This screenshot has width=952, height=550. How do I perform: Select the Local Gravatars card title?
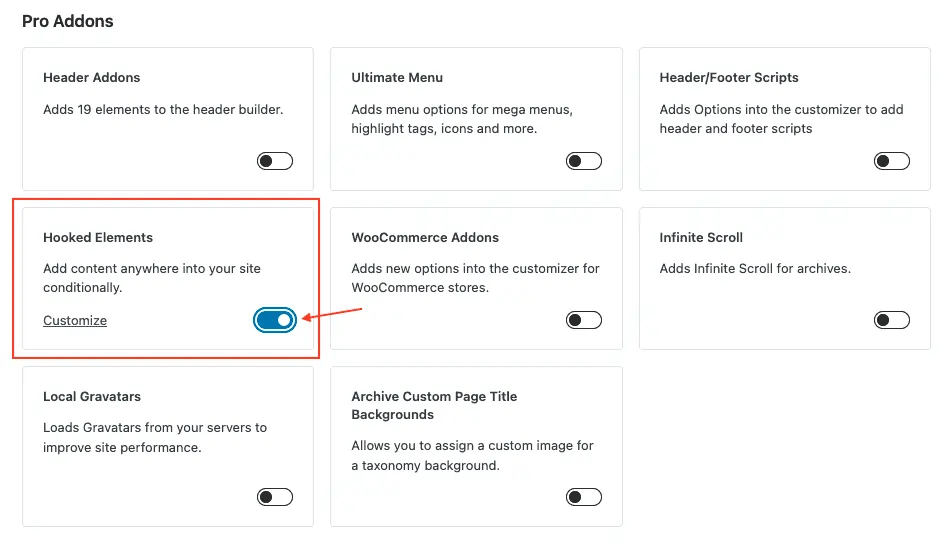[92, 396]
